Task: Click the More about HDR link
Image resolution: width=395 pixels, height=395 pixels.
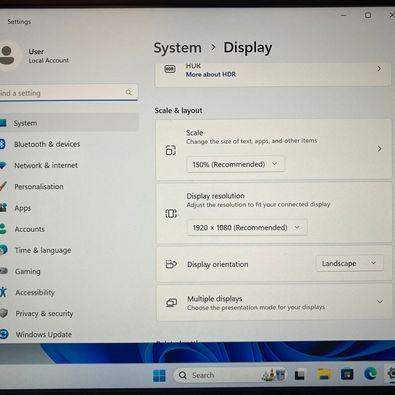Action: pos(211,75)
